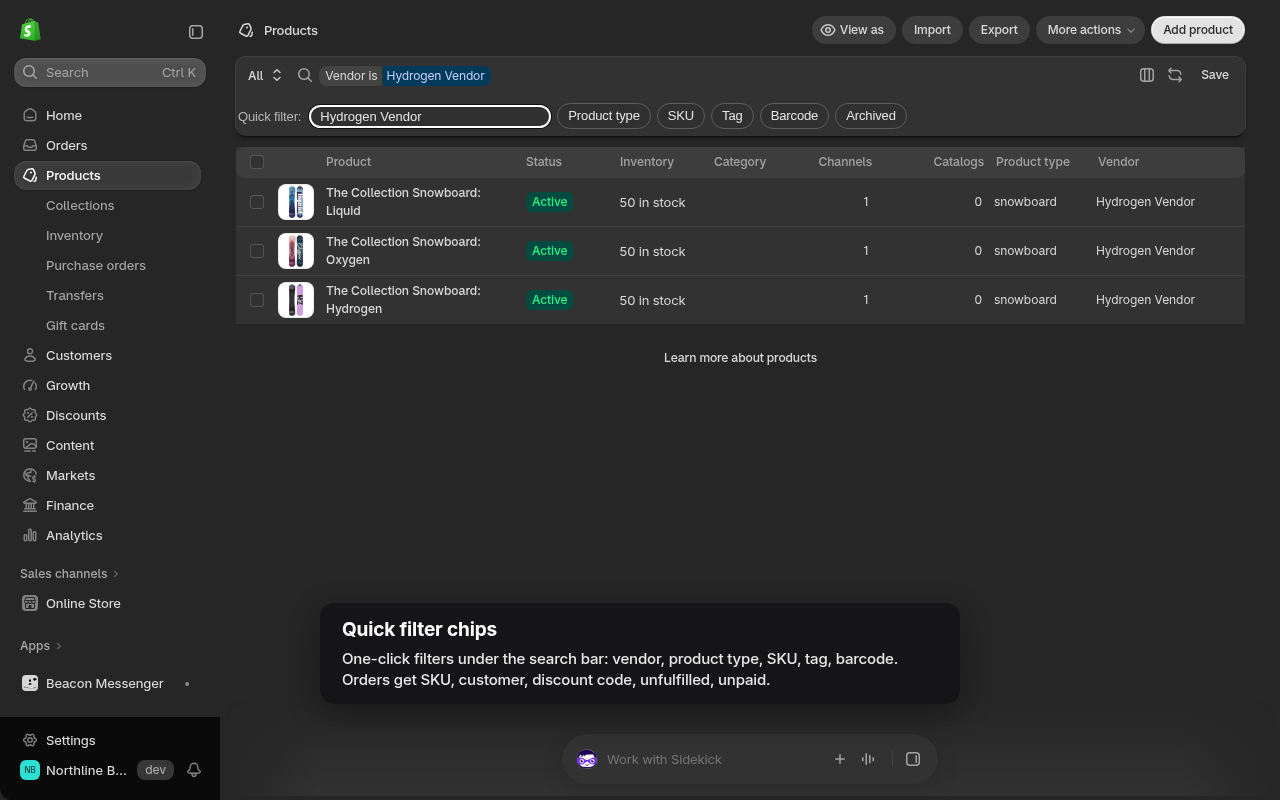Click the Import button
Screen dimensions: 1280x800
[932, 30]
